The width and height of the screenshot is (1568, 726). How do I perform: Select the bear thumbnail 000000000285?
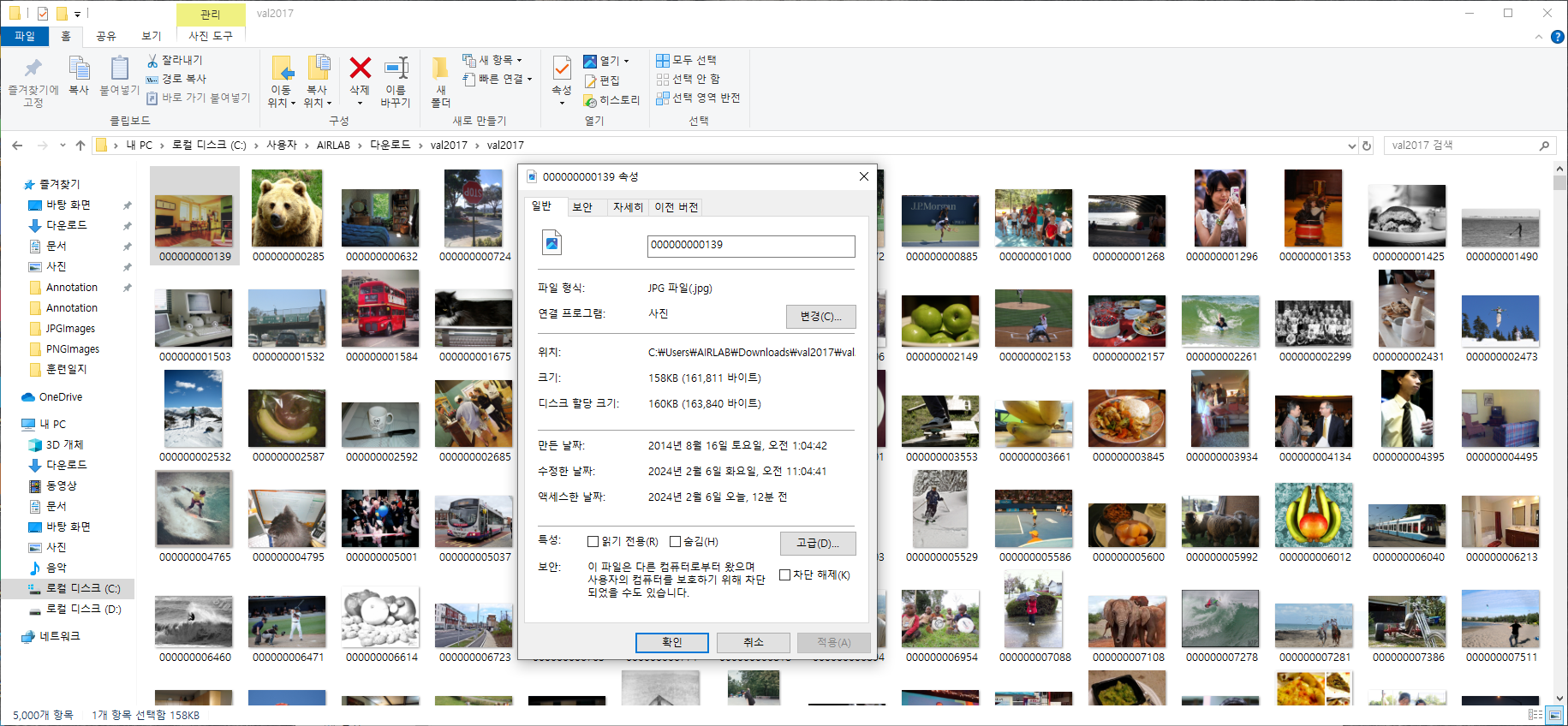(288, 210)
